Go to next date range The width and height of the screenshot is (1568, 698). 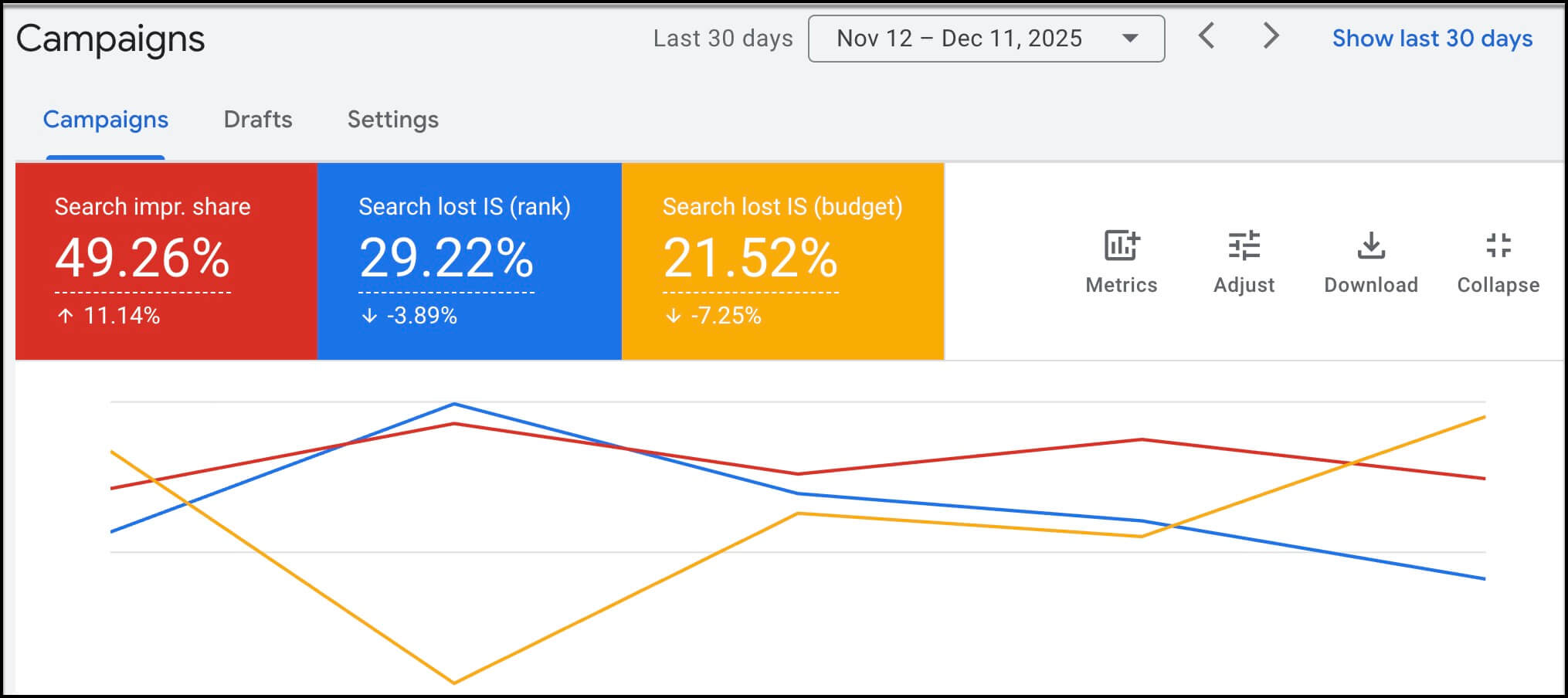point(1271,36)
